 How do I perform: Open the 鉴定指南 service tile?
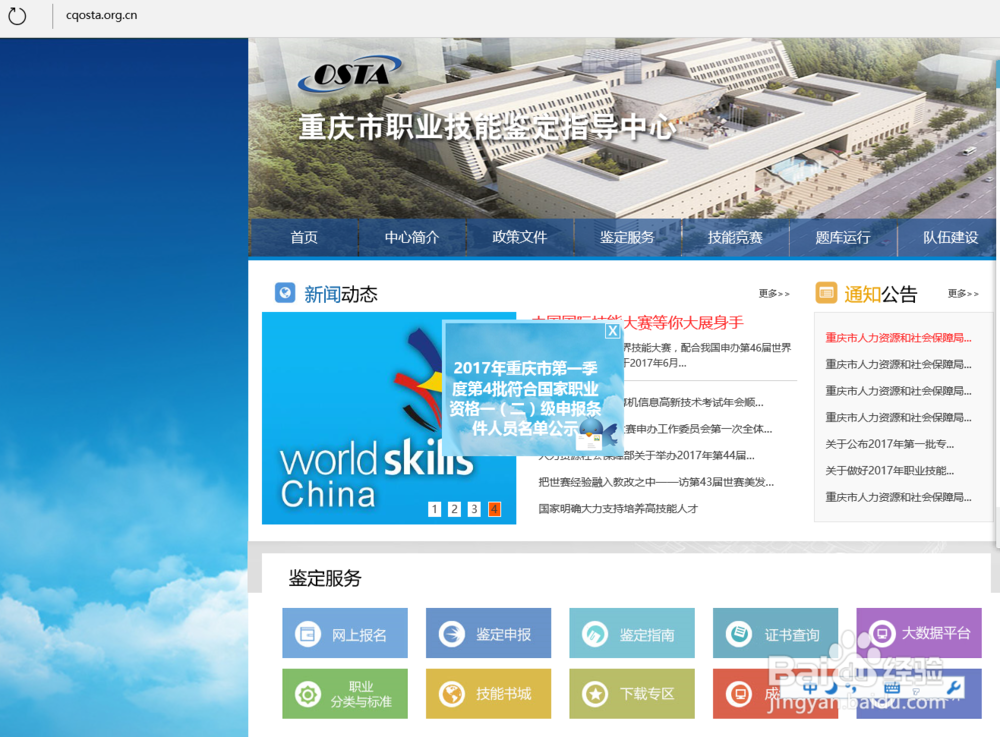point(632,632)
